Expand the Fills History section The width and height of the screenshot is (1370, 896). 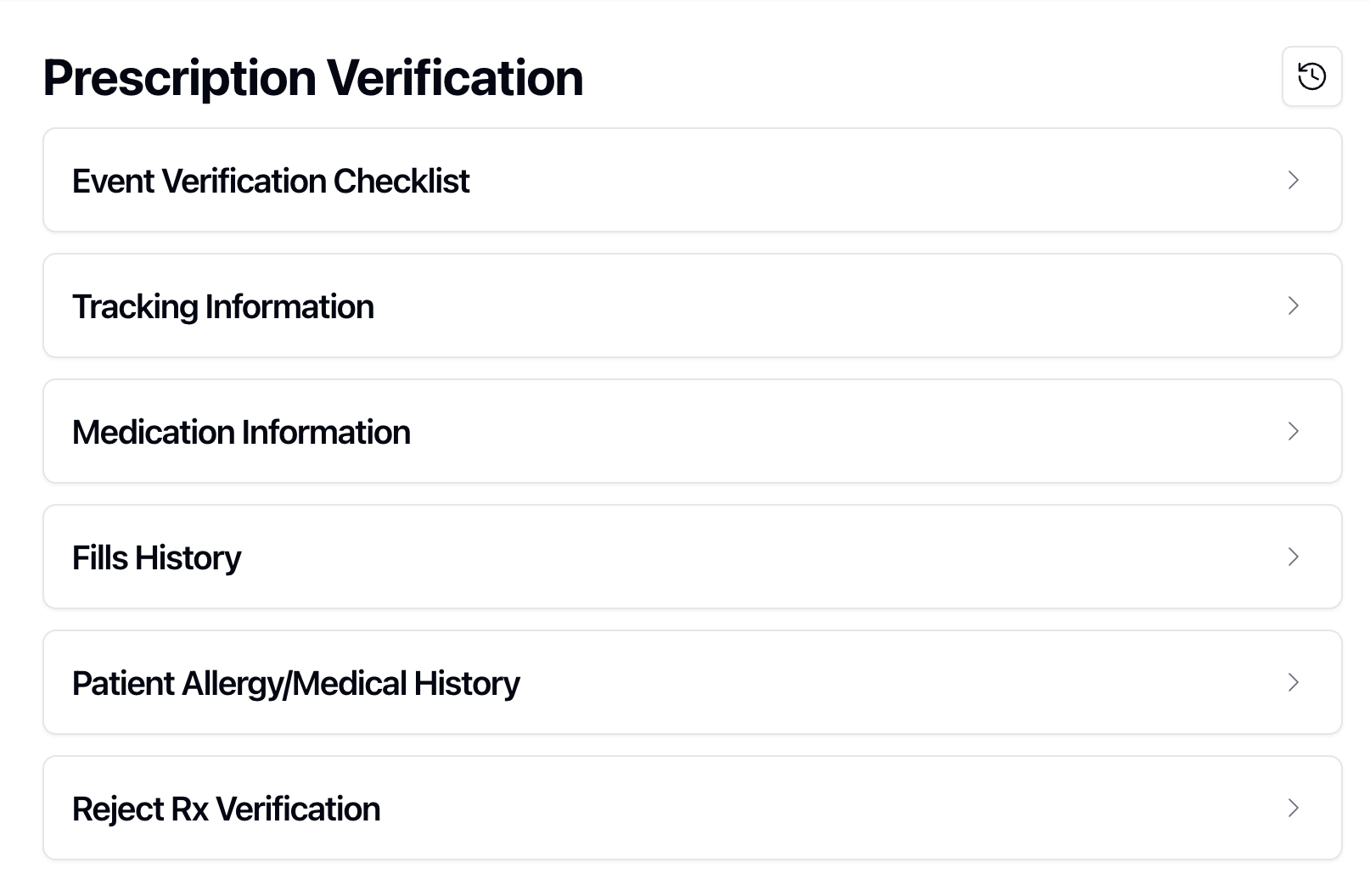tap(692, 557)
